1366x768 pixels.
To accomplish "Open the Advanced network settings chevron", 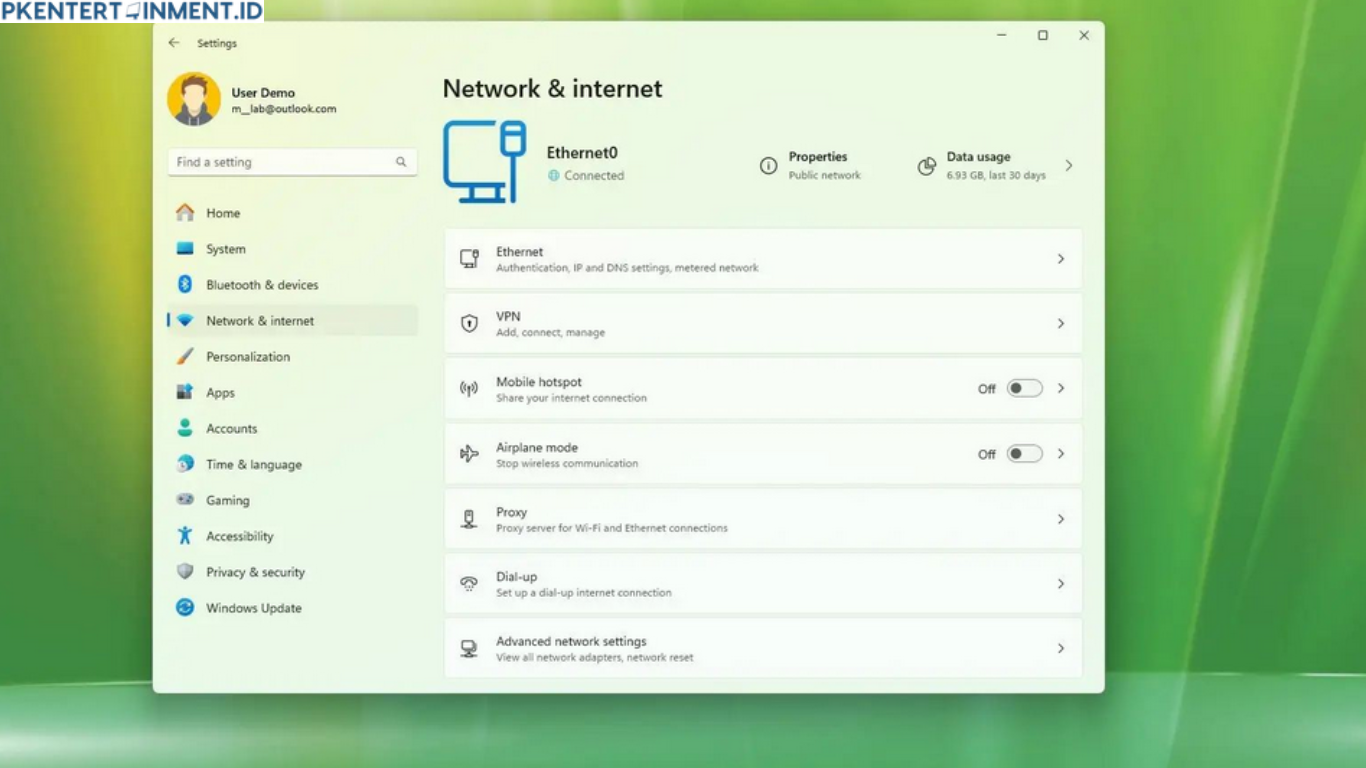I will click(x=1061, y=649).
